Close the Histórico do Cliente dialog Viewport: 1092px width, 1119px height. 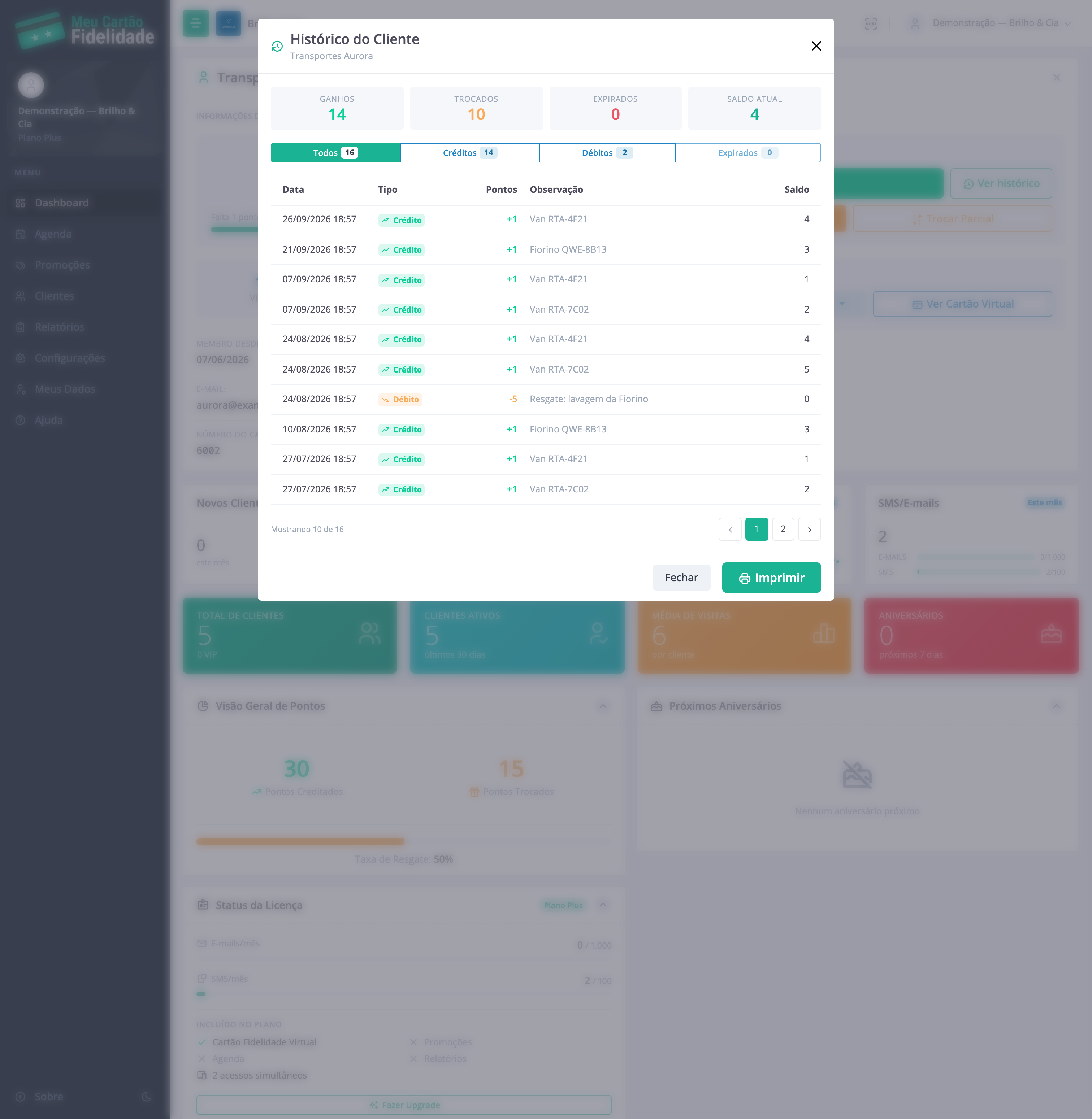coord(816,46)
